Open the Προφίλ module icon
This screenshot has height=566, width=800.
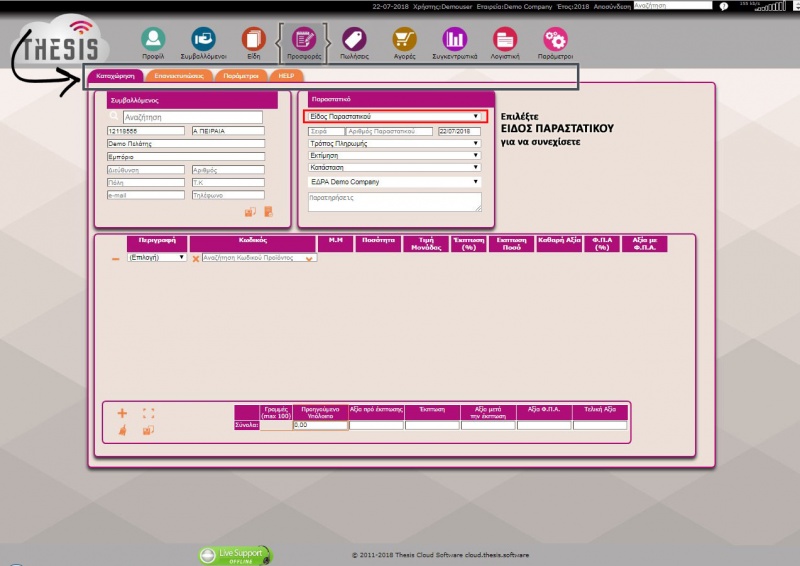153,40
